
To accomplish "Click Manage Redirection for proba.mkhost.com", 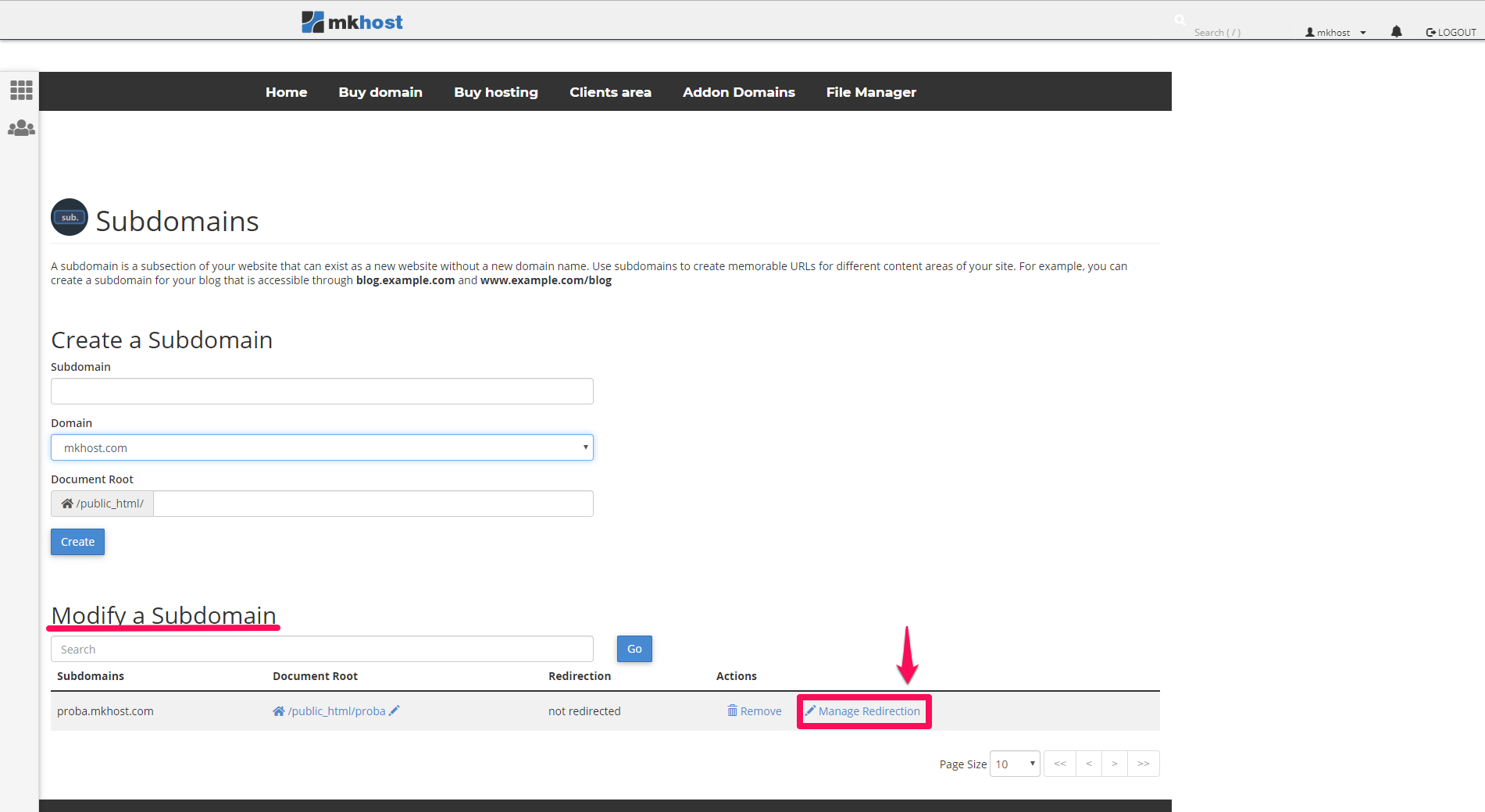I will (863, 711).
